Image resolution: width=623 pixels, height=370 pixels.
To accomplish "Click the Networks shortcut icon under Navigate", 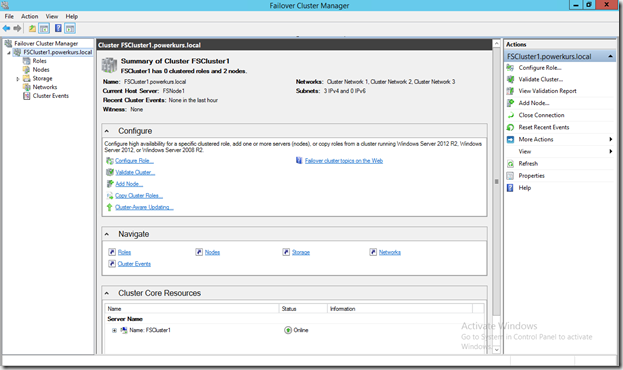I will tap(373, 252).
